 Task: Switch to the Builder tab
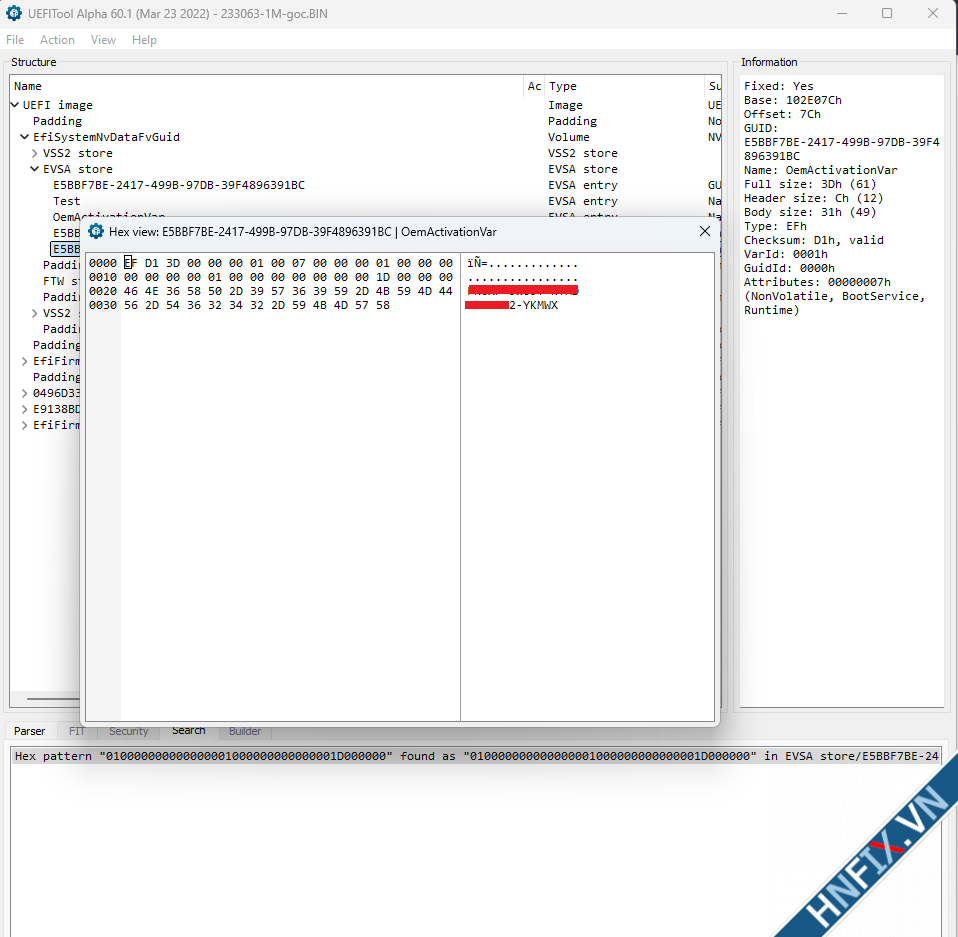coord(245,731)
